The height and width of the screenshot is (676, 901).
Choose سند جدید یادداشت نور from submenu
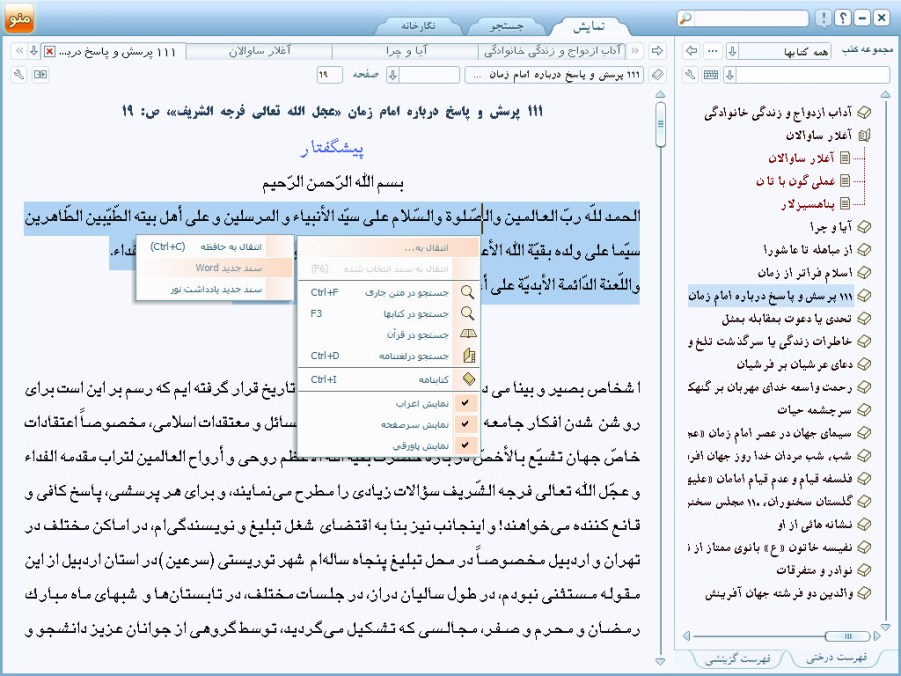point(214,289)
